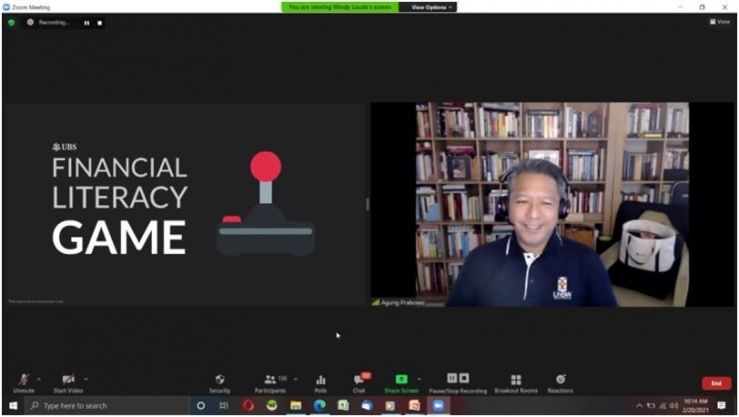Unmute the microphone in Zoom
The image size is (739, 417).
click(24, 383)
